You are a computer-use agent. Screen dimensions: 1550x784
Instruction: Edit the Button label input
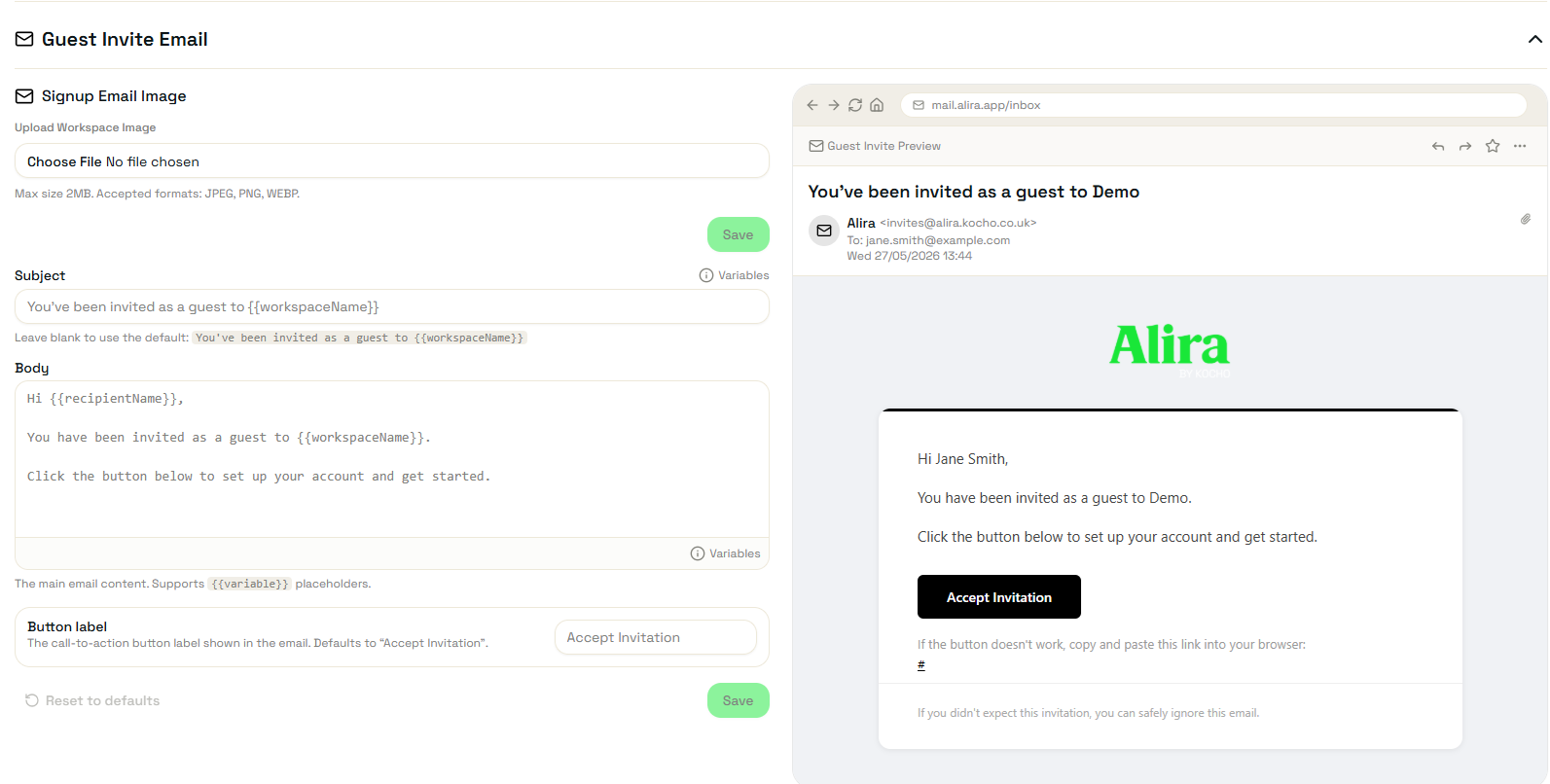(x=656, y=637)
